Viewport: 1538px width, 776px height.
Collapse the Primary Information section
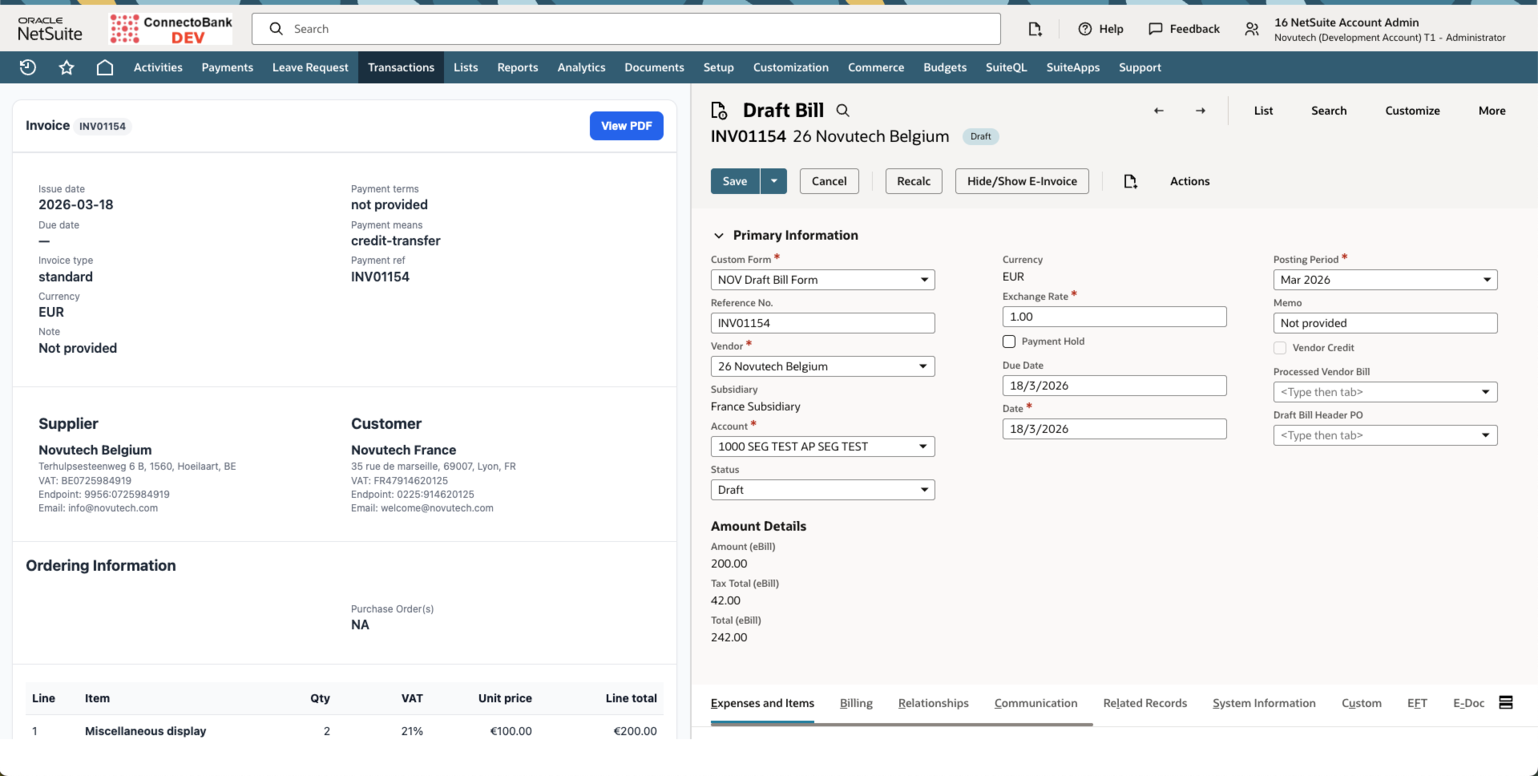pos(718,235)
